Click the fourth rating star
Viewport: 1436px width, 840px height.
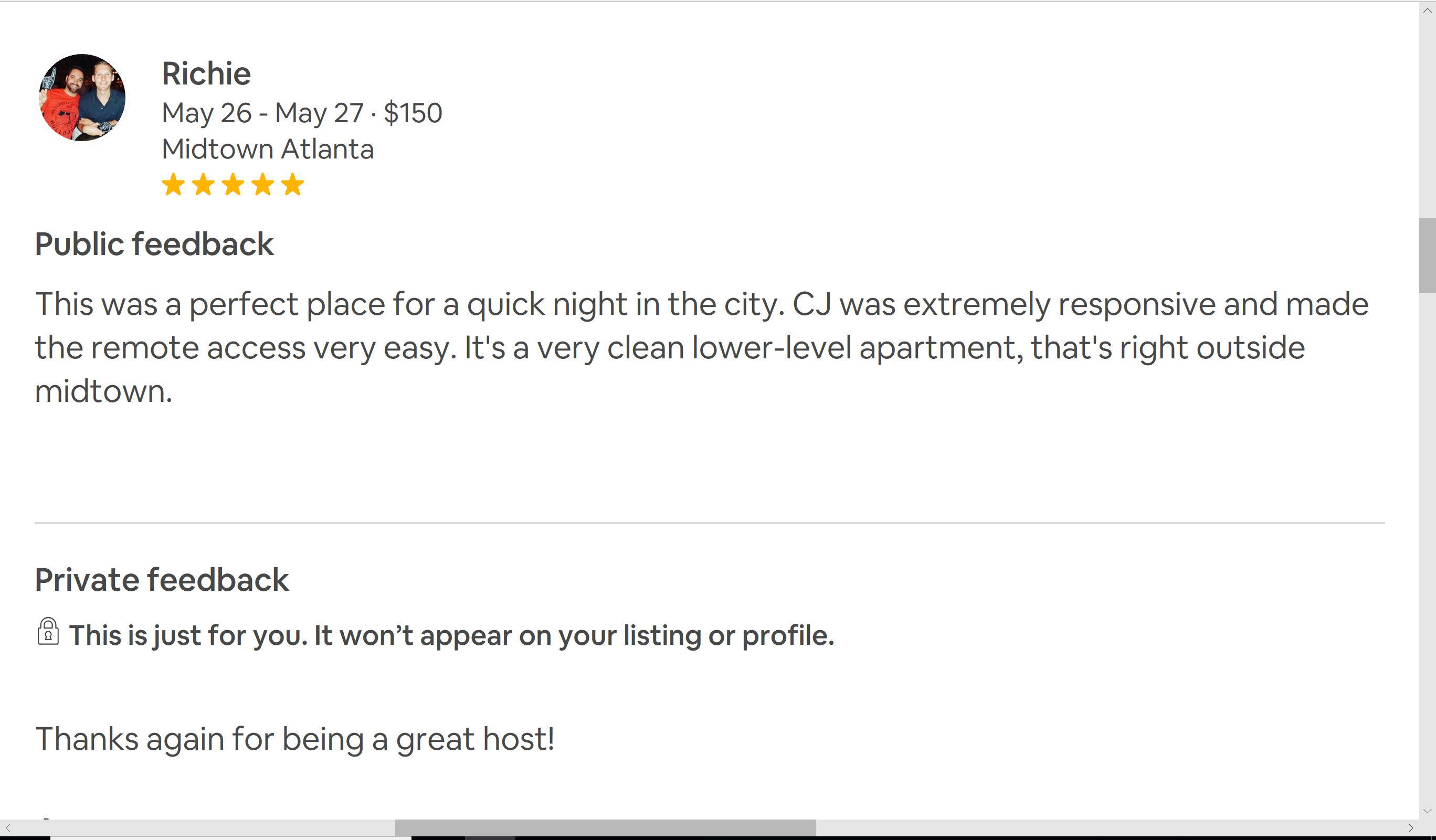click(263, 185)
